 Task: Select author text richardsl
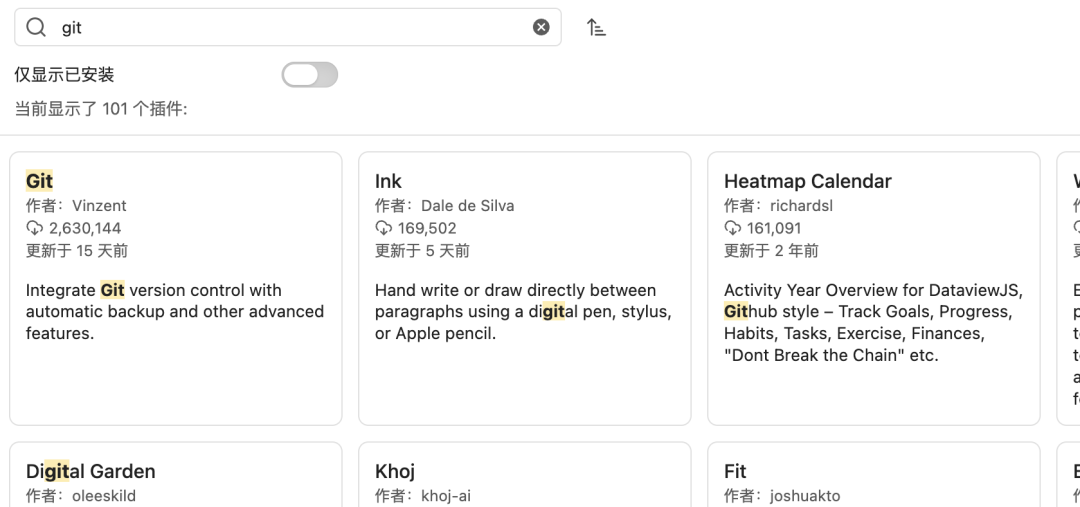pyautogui.click(x=801, y=206)
